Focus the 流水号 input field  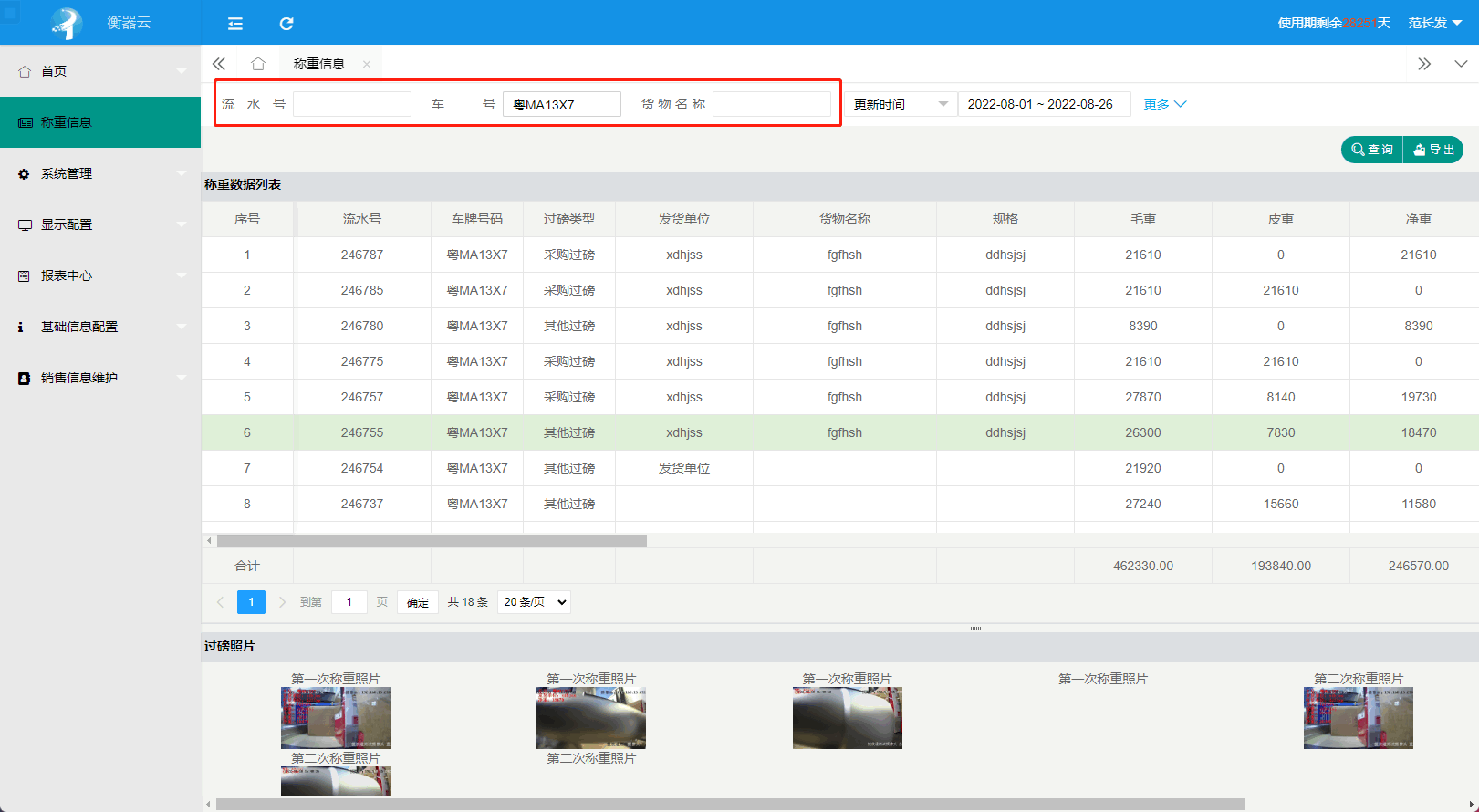352,104
